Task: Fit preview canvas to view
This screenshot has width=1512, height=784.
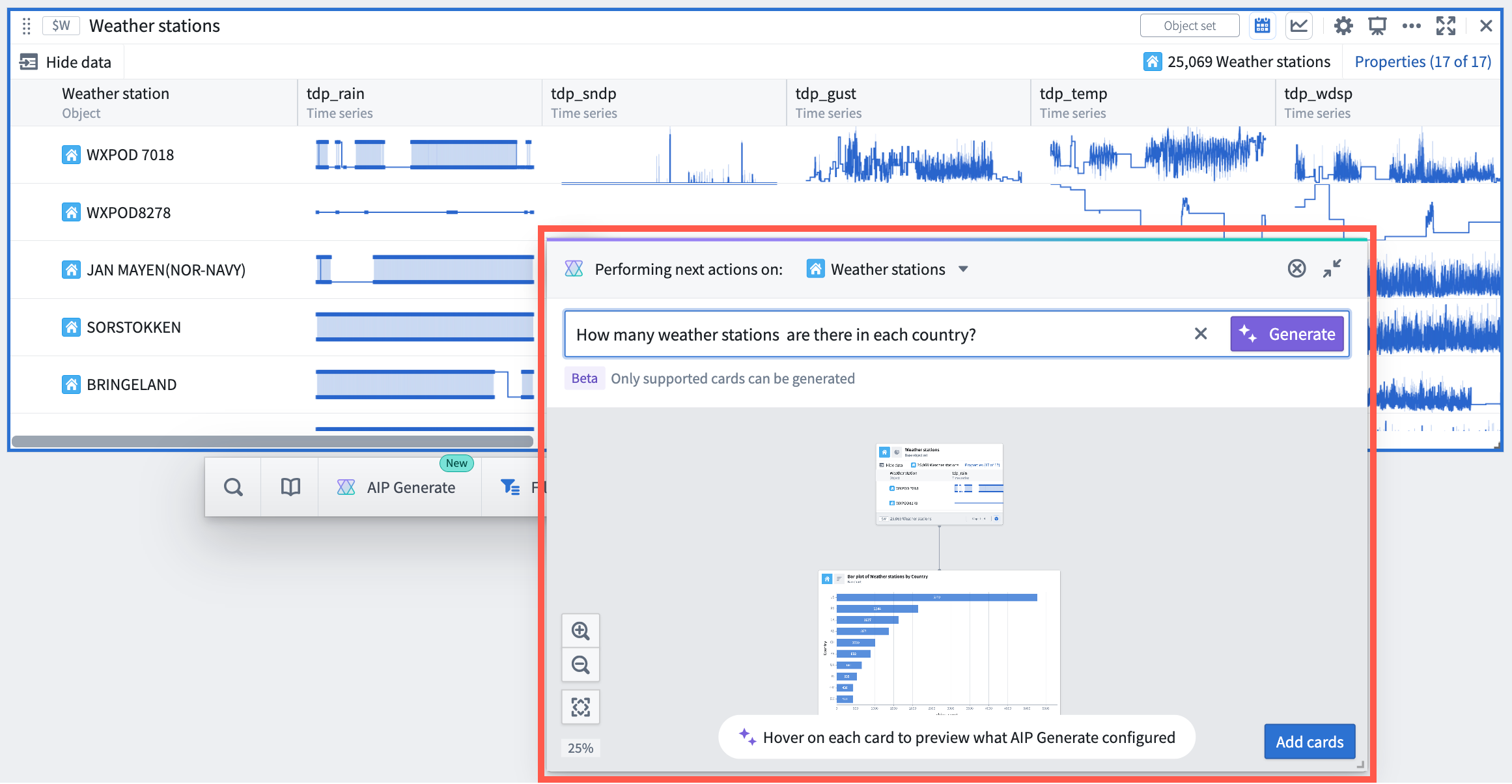Action: tap(580, 707)
